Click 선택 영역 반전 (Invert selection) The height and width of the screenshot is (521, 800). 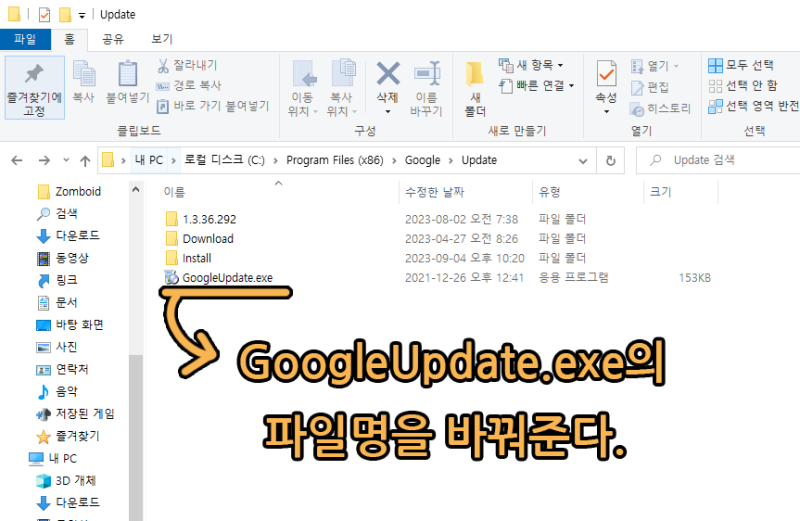[754, 106]
